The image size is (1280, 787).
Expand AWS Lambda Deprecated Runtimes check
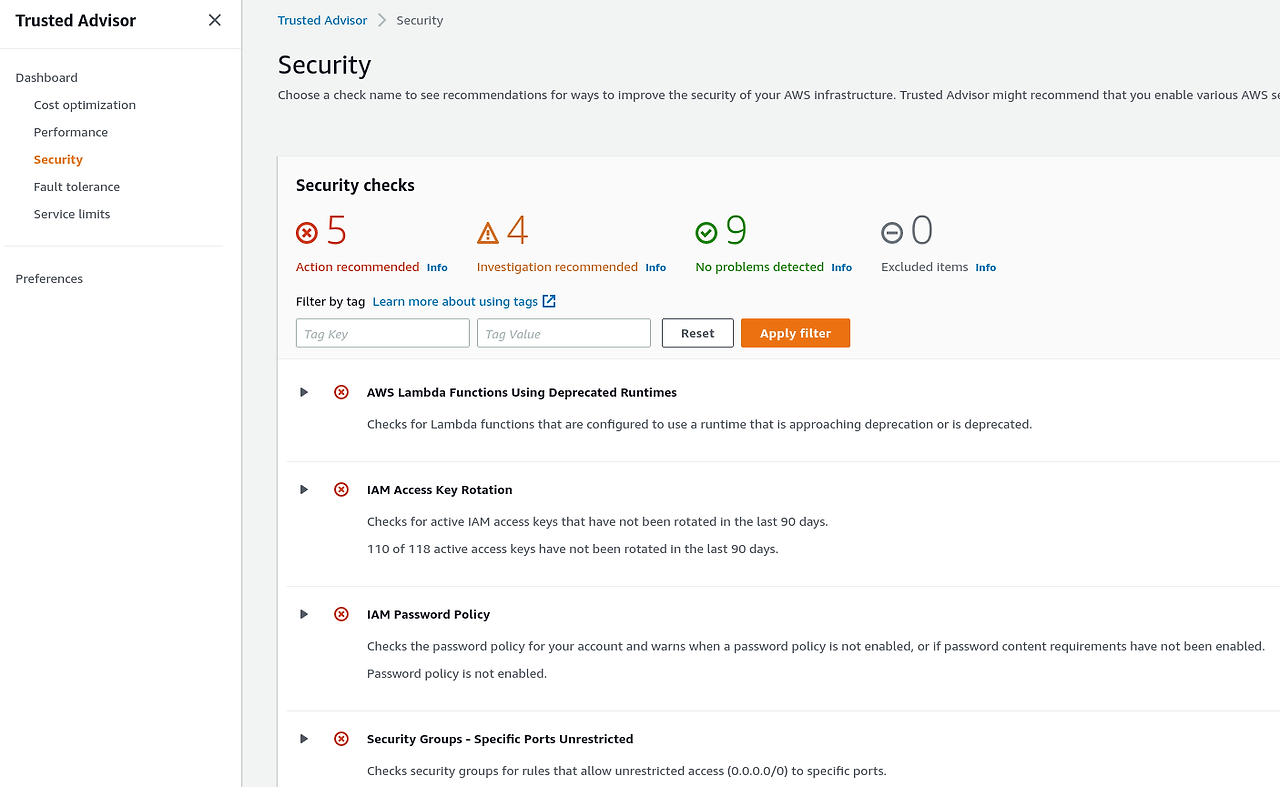(x=304, y=392)
